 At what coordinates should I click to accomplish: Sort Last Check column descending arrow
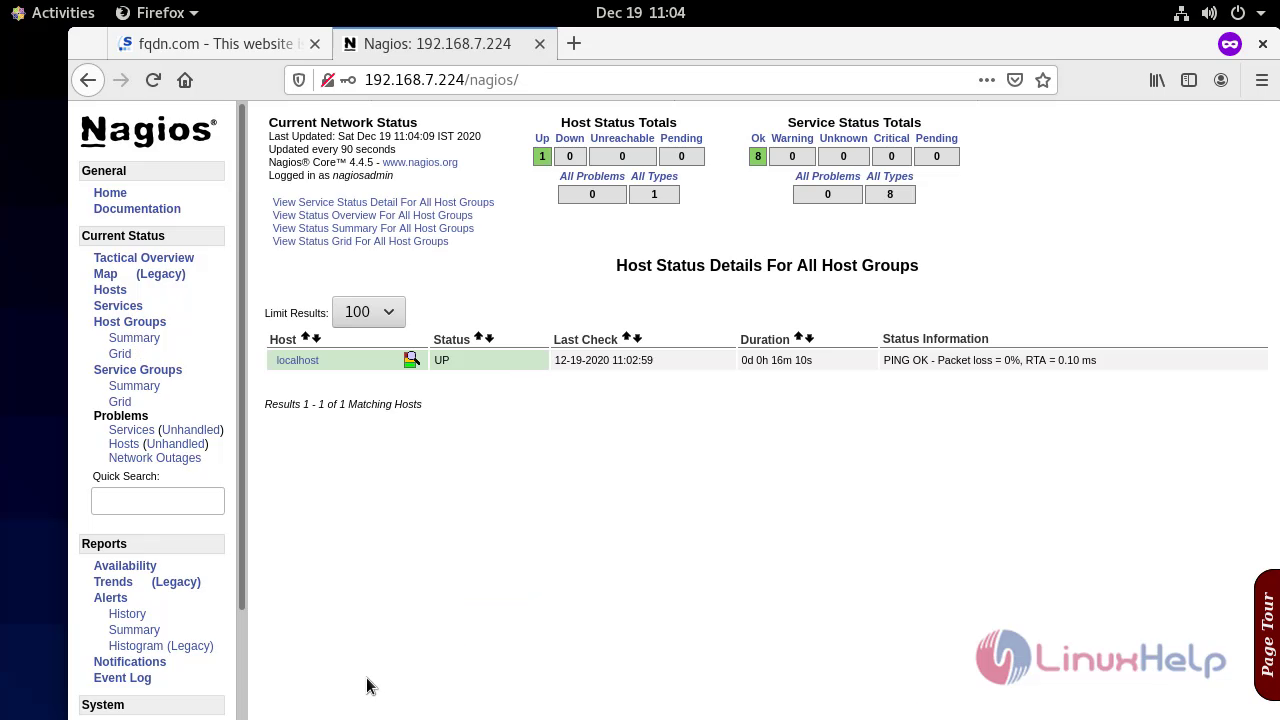(637, 338)
